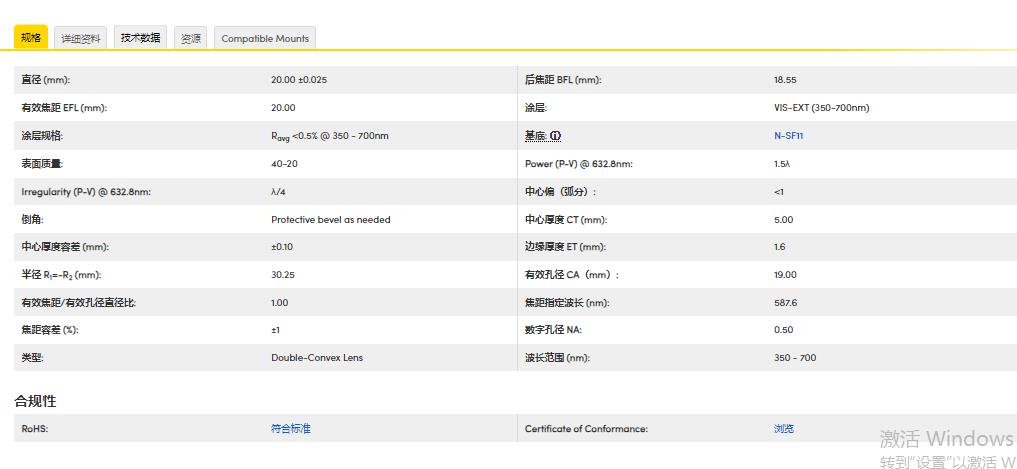Click the 有效焦距/有效孔径直径比 label

coord(78,302)
